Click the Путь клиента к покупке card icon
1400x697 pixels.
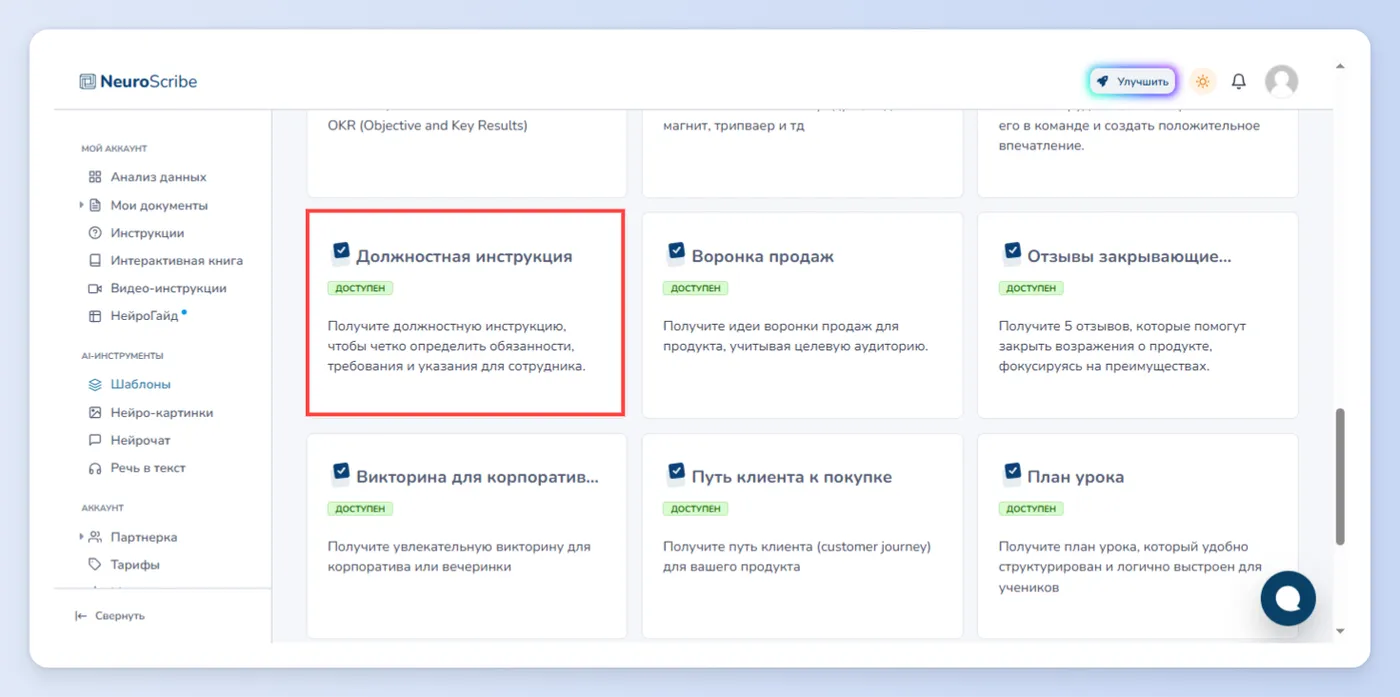pyautogui.click(x=675, y=474)
